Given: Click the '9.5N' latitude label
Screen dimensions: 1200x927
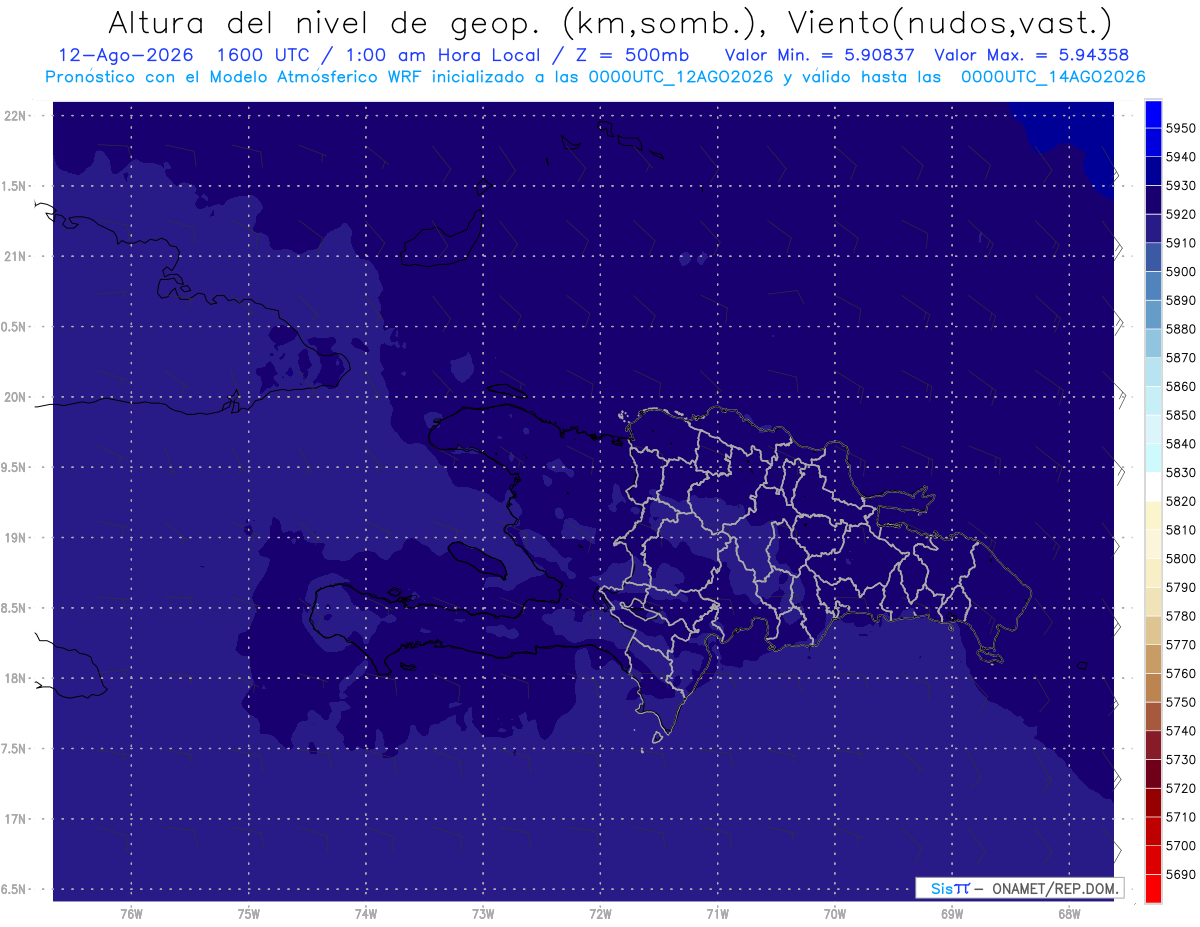Looking at the screenshot, I should coord(15,468).
